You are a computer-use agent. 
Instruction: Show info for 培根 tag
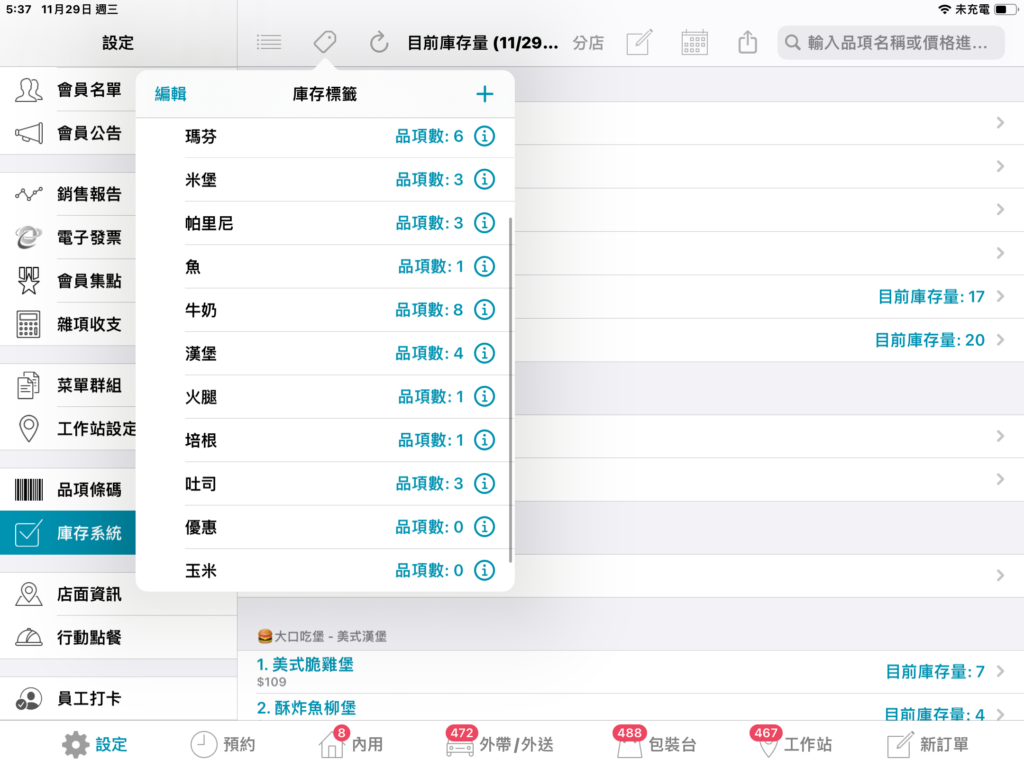coord(484,440)
